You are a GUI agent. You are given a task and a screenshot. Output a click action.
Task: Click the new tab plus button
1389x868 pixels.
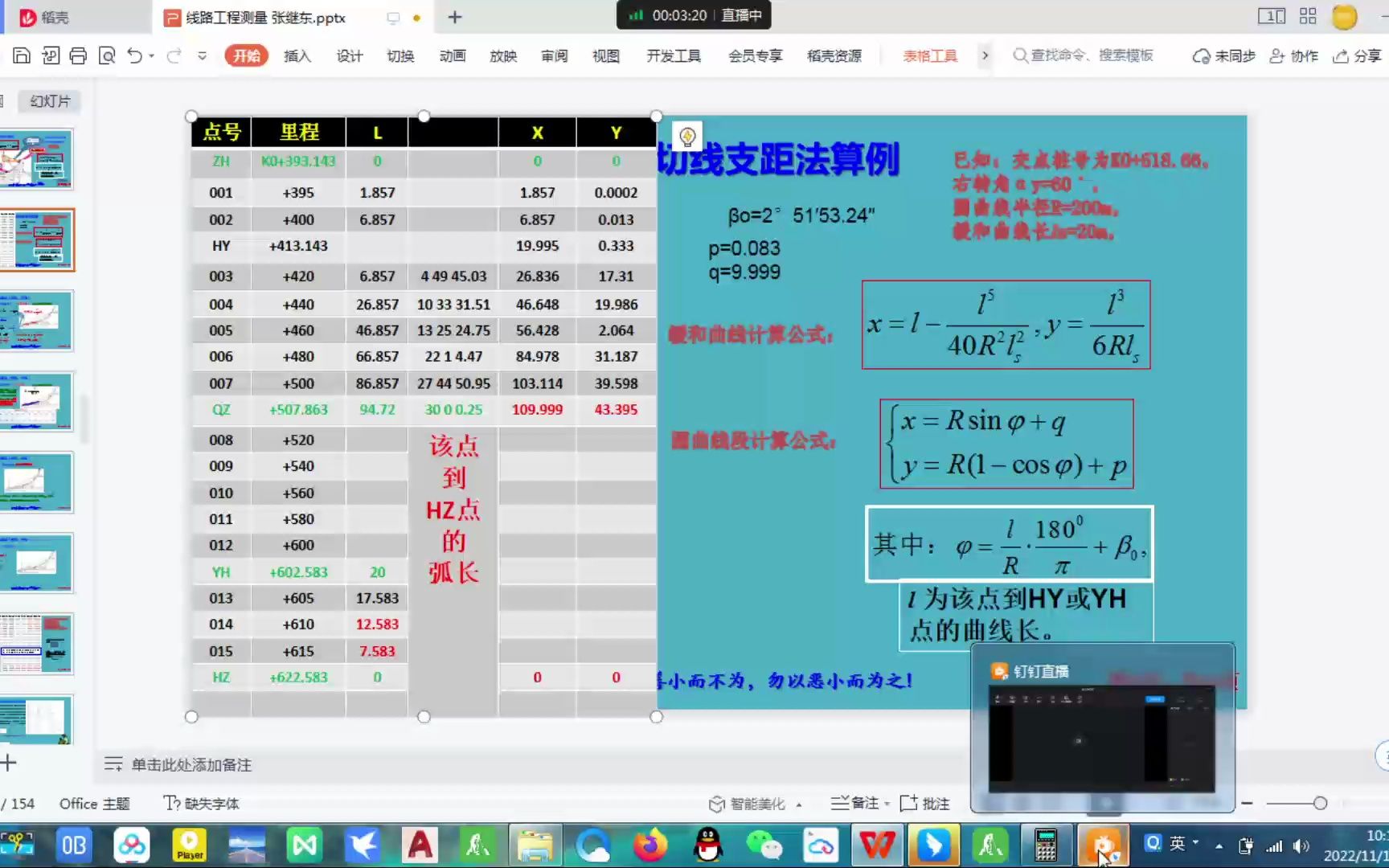pyautogui.click(x=455, y=17)
